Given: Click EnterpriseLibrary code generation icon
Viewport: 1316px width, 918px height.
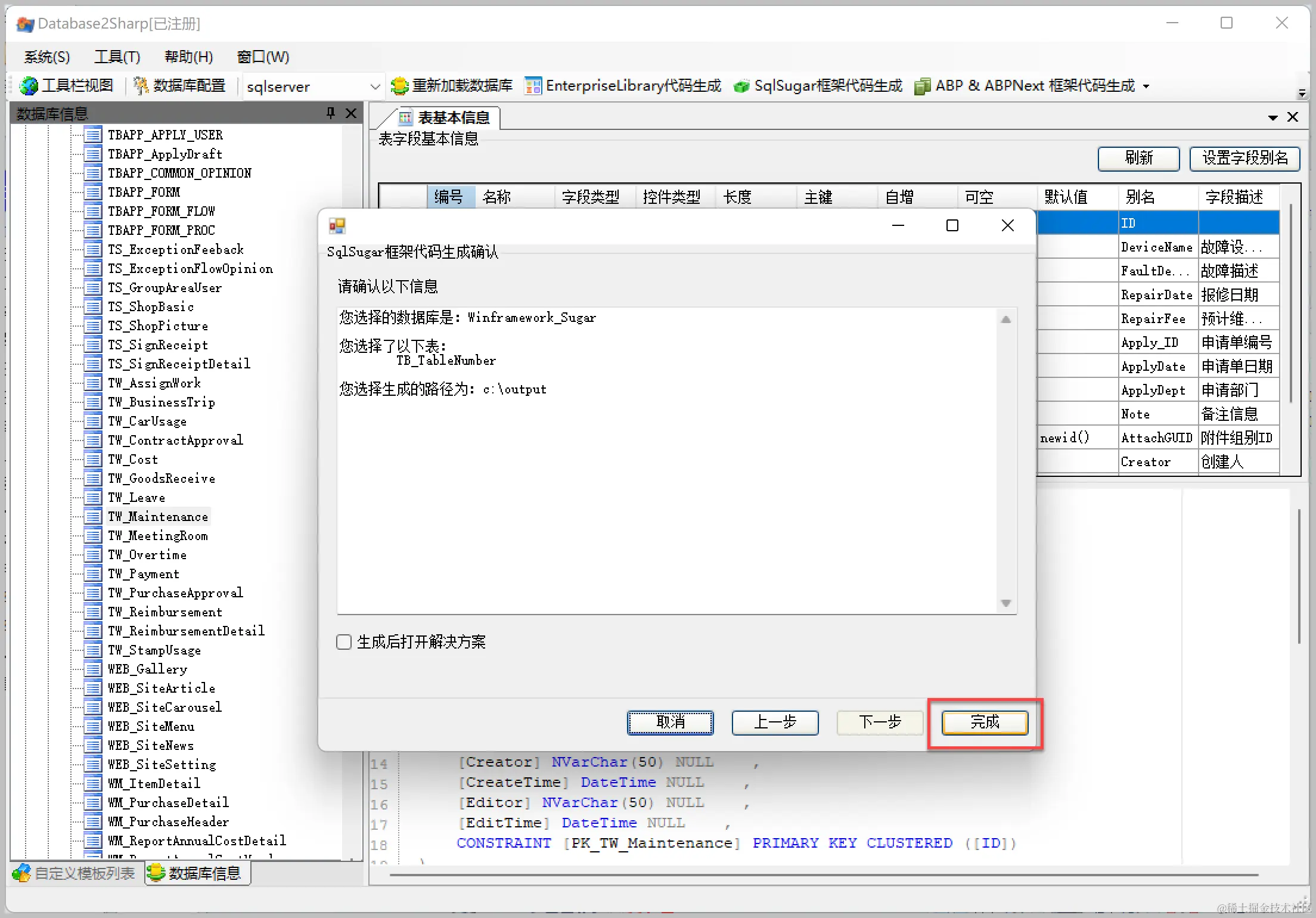Looking at the screenshot, I should (533, 86).
